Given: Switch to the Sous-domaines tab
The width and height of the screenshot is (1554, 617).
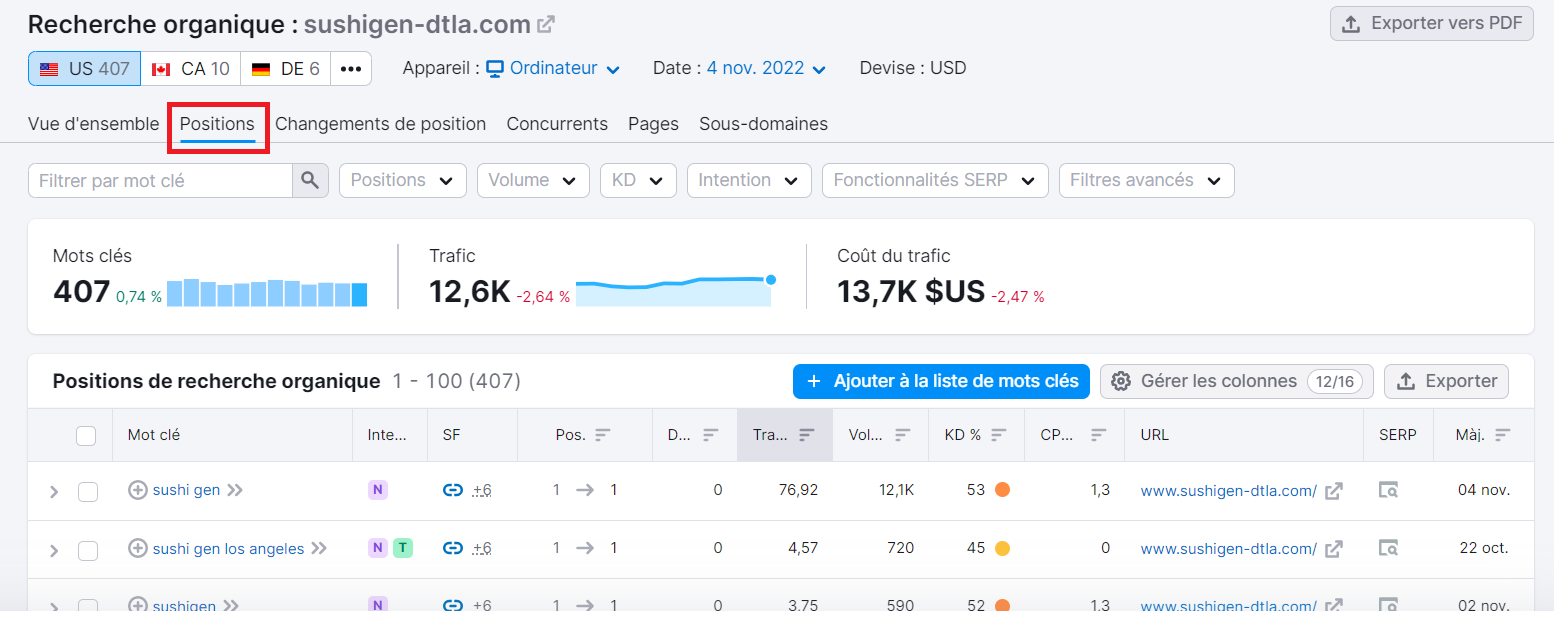Looking at the screenshot, I should pos(763,124).
